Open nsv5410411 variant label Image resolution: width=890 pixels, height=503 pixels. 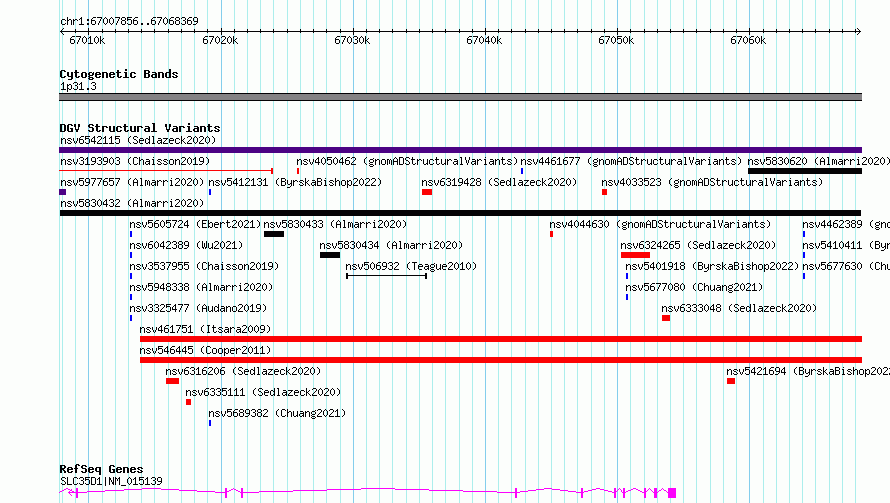(846, 245)
